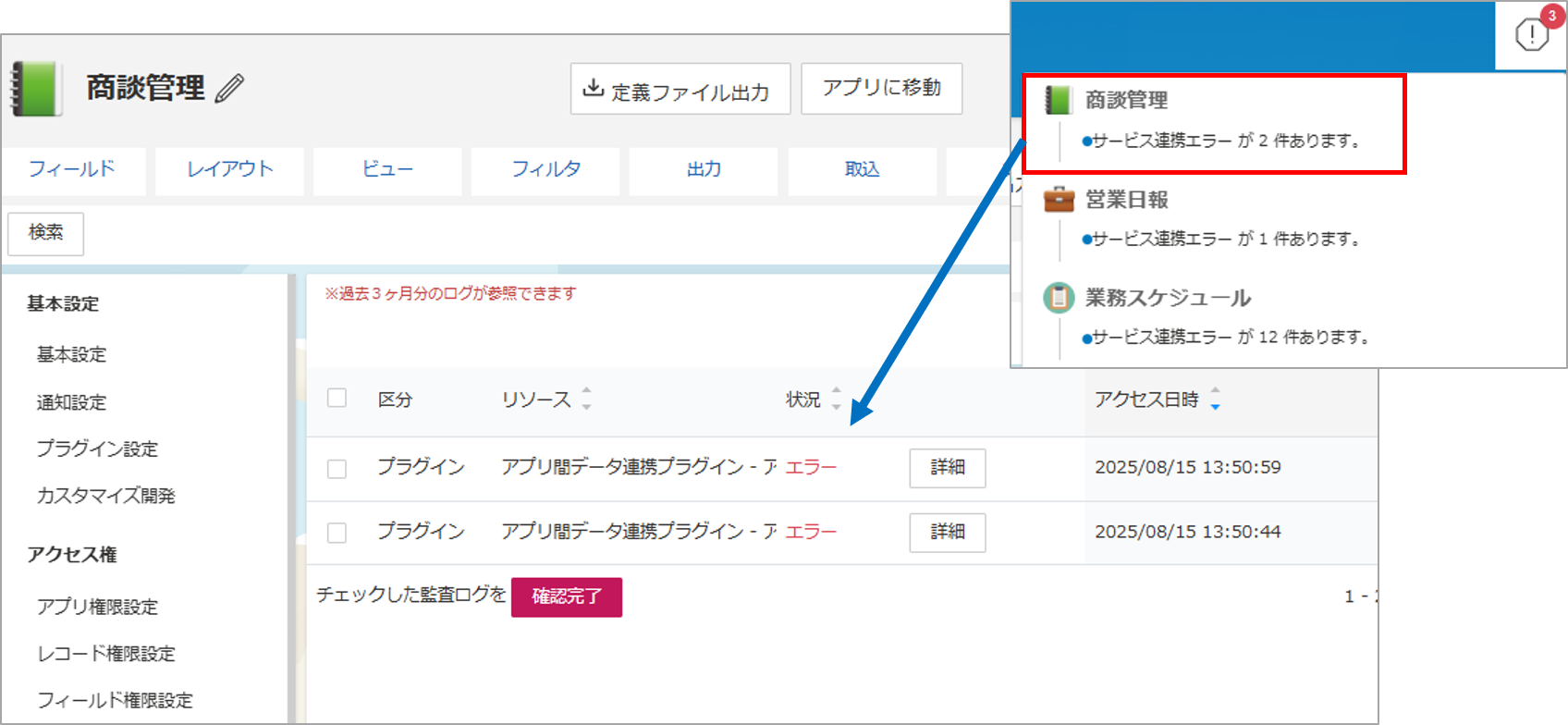The height and width of the screenshot is (725, 1568).
Task: Open カスタマイズ開発 in the sidebar
Action: point(105,497)
